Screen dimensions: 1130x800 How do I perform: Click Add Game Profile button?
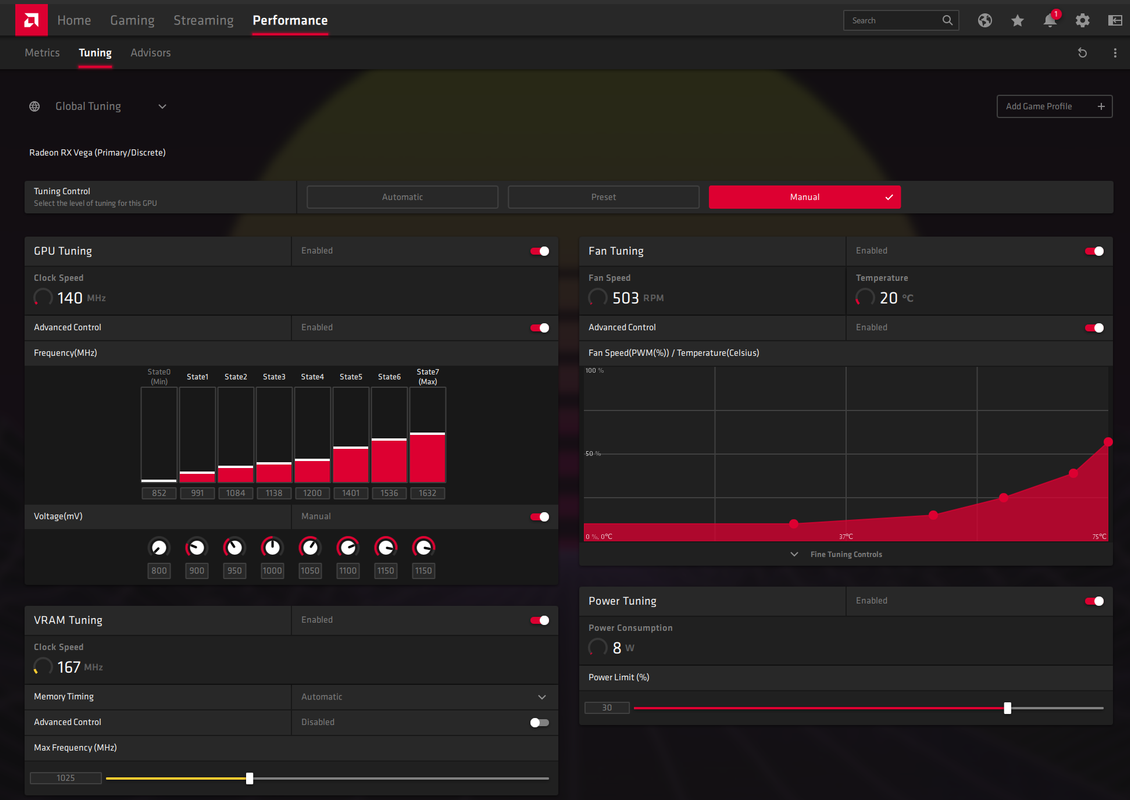tap(1054, 107)
